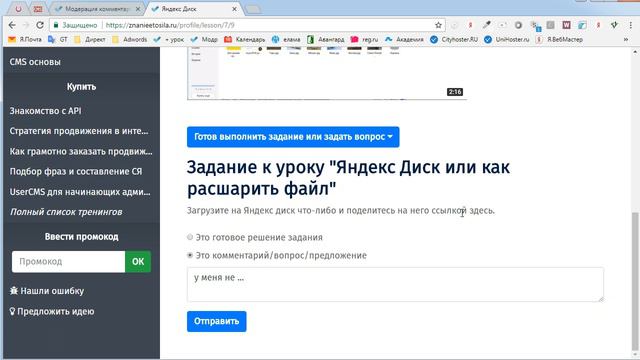The height and width of the screenshot is (360, 640).
Task: Click into the comment textarea
Action: (395, 284)
